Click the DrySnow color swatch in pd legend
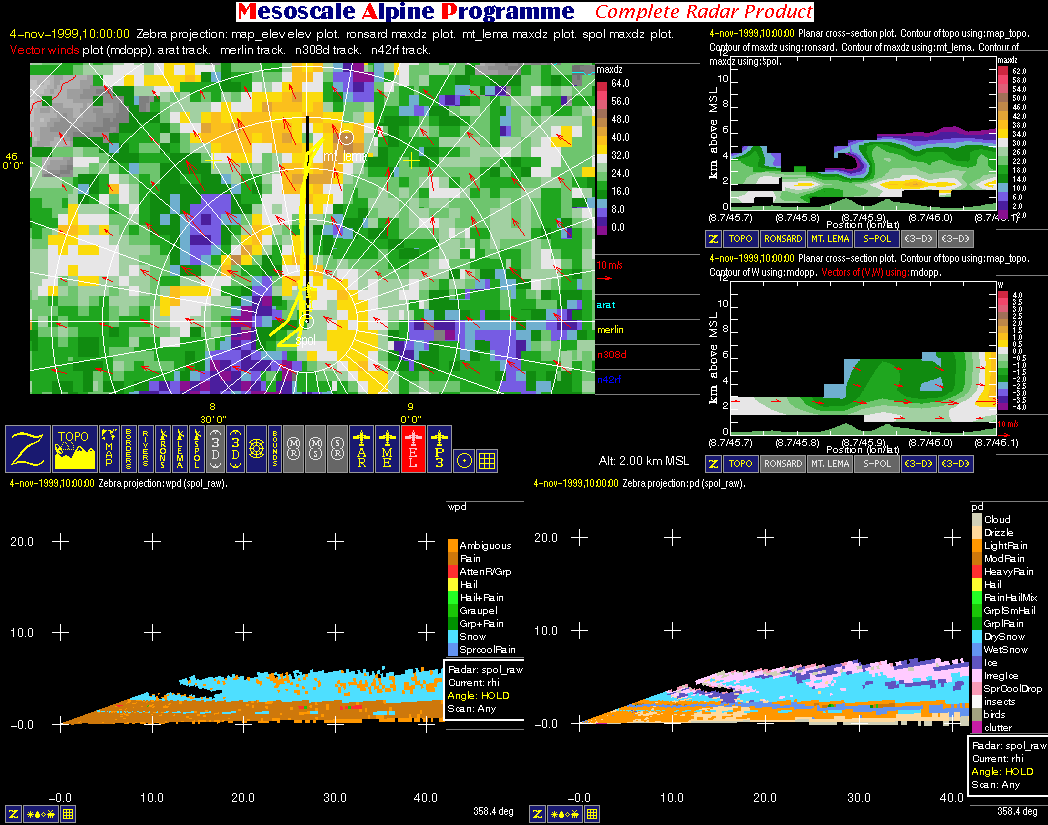 coord(977,636)
